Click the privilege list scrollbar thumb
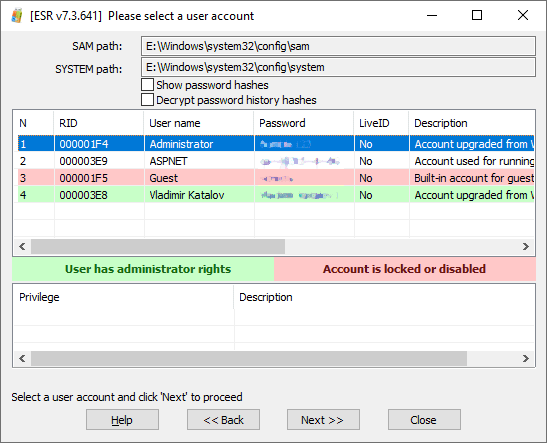 (x=249, y=359)
